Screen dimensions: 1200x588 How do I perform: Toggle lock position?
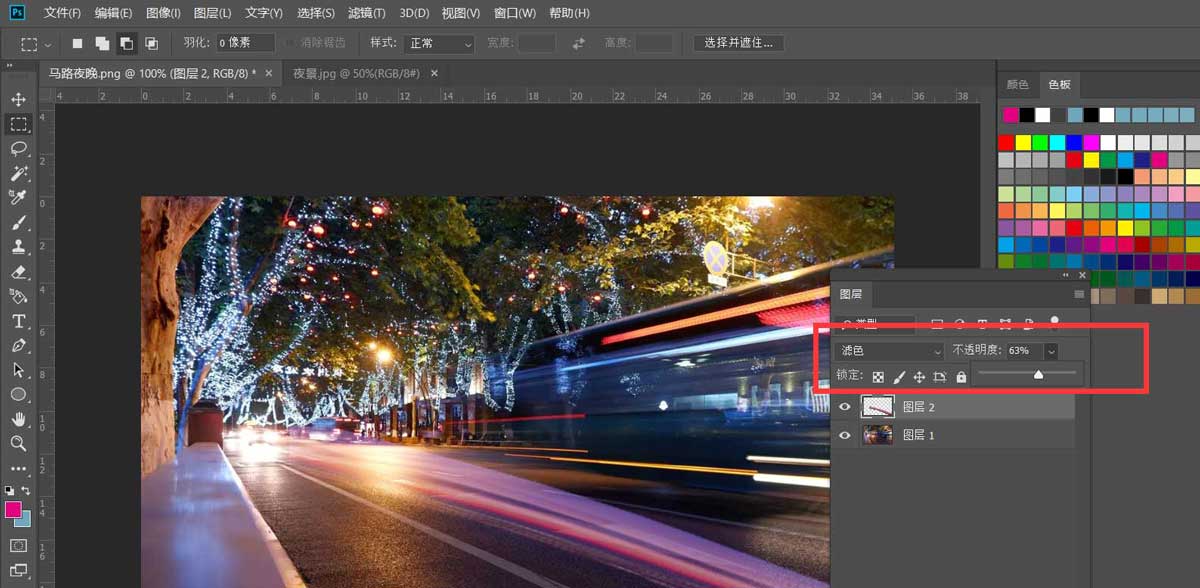coord(919,377)
